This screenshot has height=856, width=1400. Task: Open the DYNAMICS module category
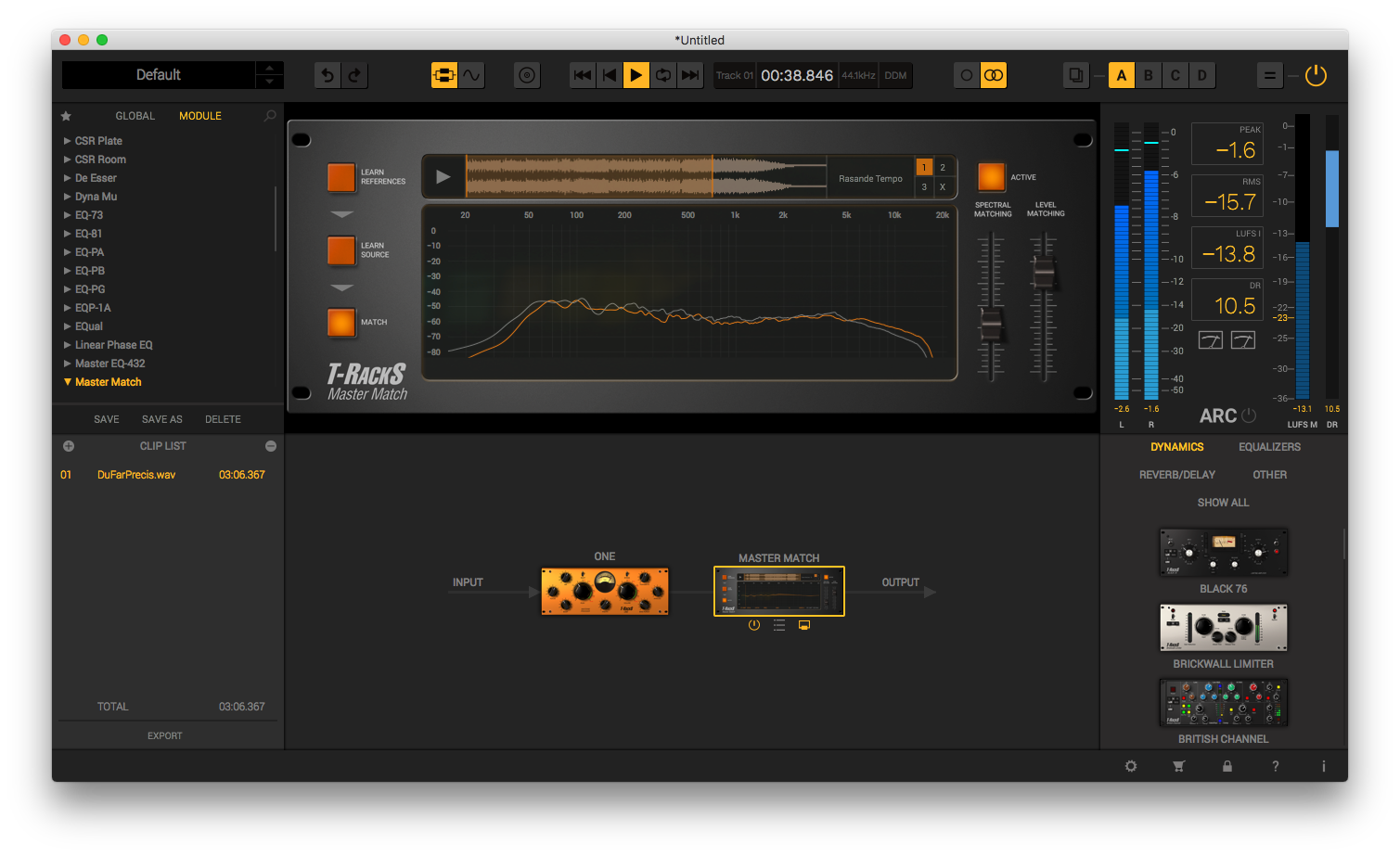tap(1177, 447)
